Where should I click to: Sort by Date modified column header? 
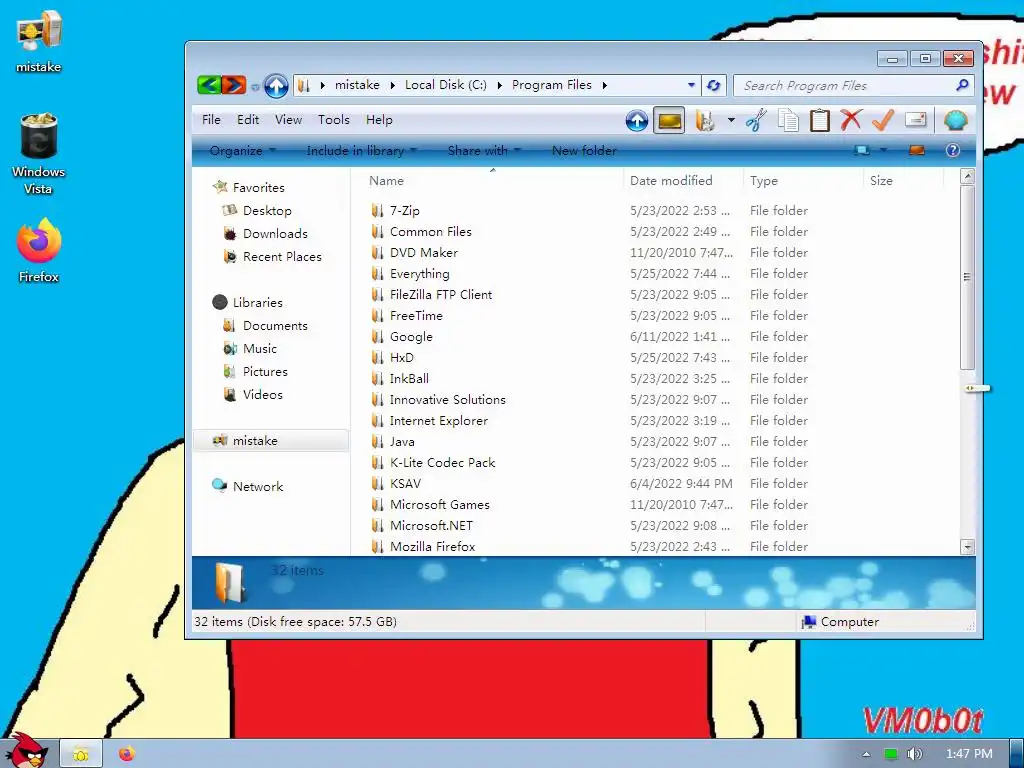[683, 180]
